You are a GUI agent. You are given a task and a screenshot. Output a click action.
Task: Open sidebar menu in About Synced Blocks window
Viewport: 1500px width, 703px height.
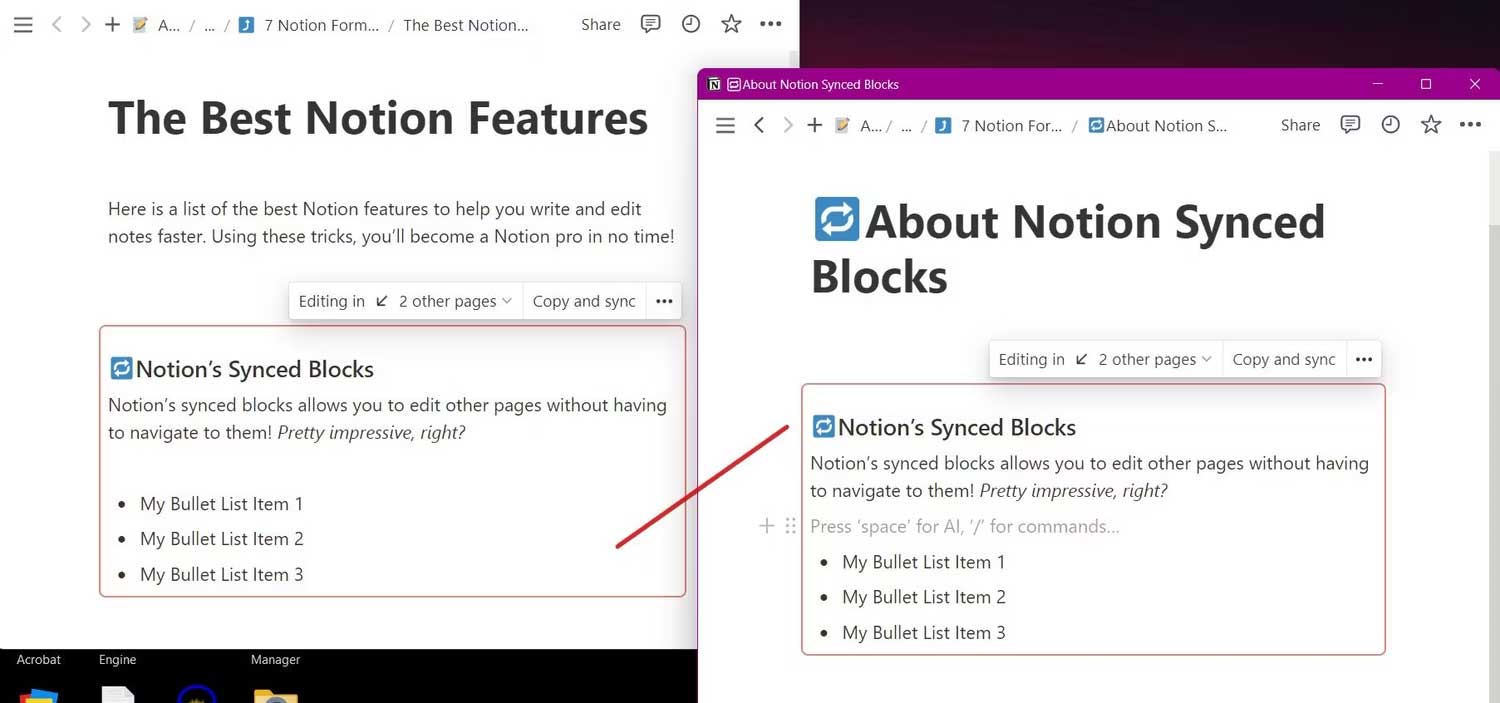tap(725, 125)
